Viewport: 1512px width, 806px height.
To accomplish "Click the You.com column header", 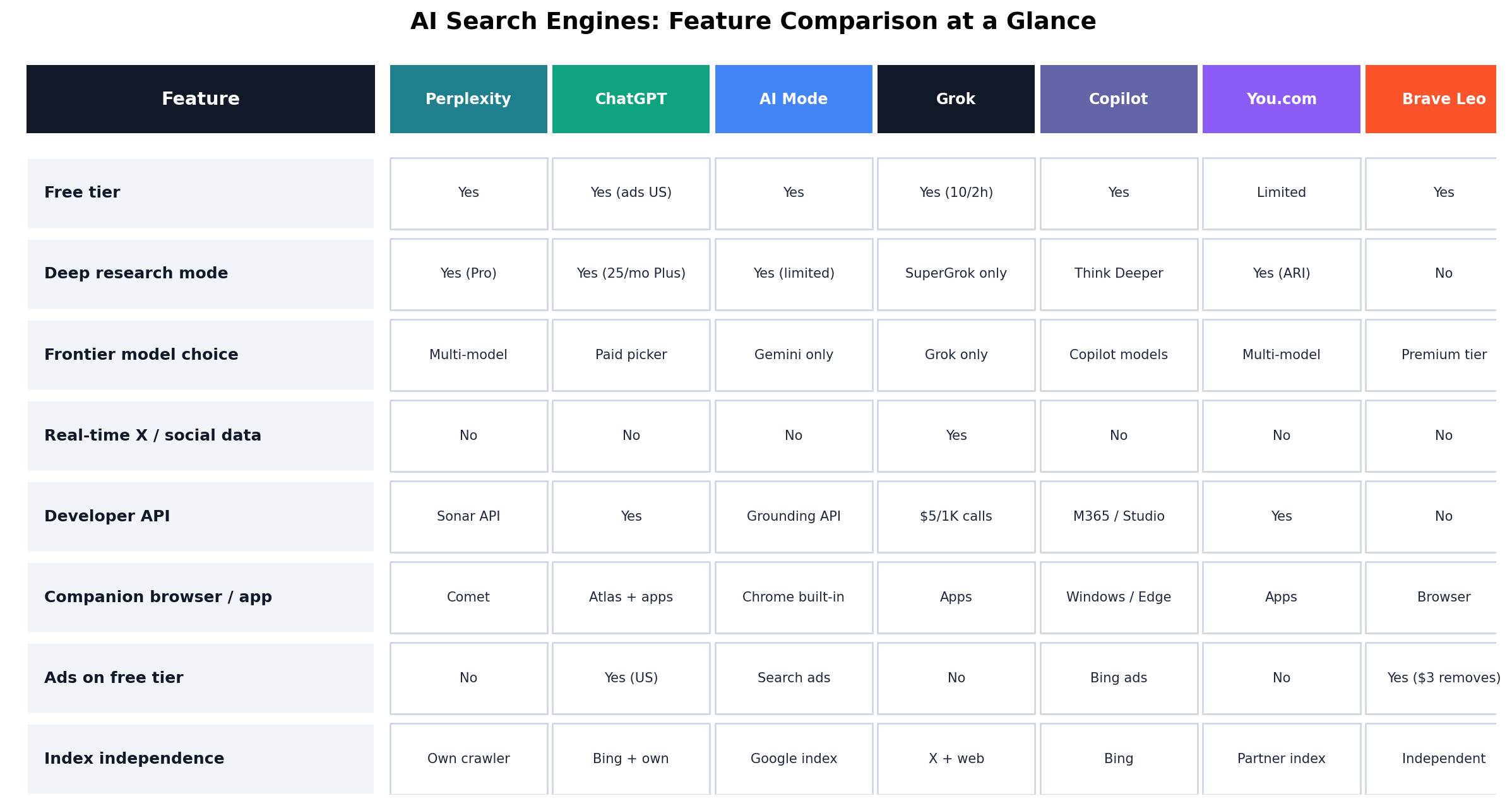I will [x=1282, y=99].
